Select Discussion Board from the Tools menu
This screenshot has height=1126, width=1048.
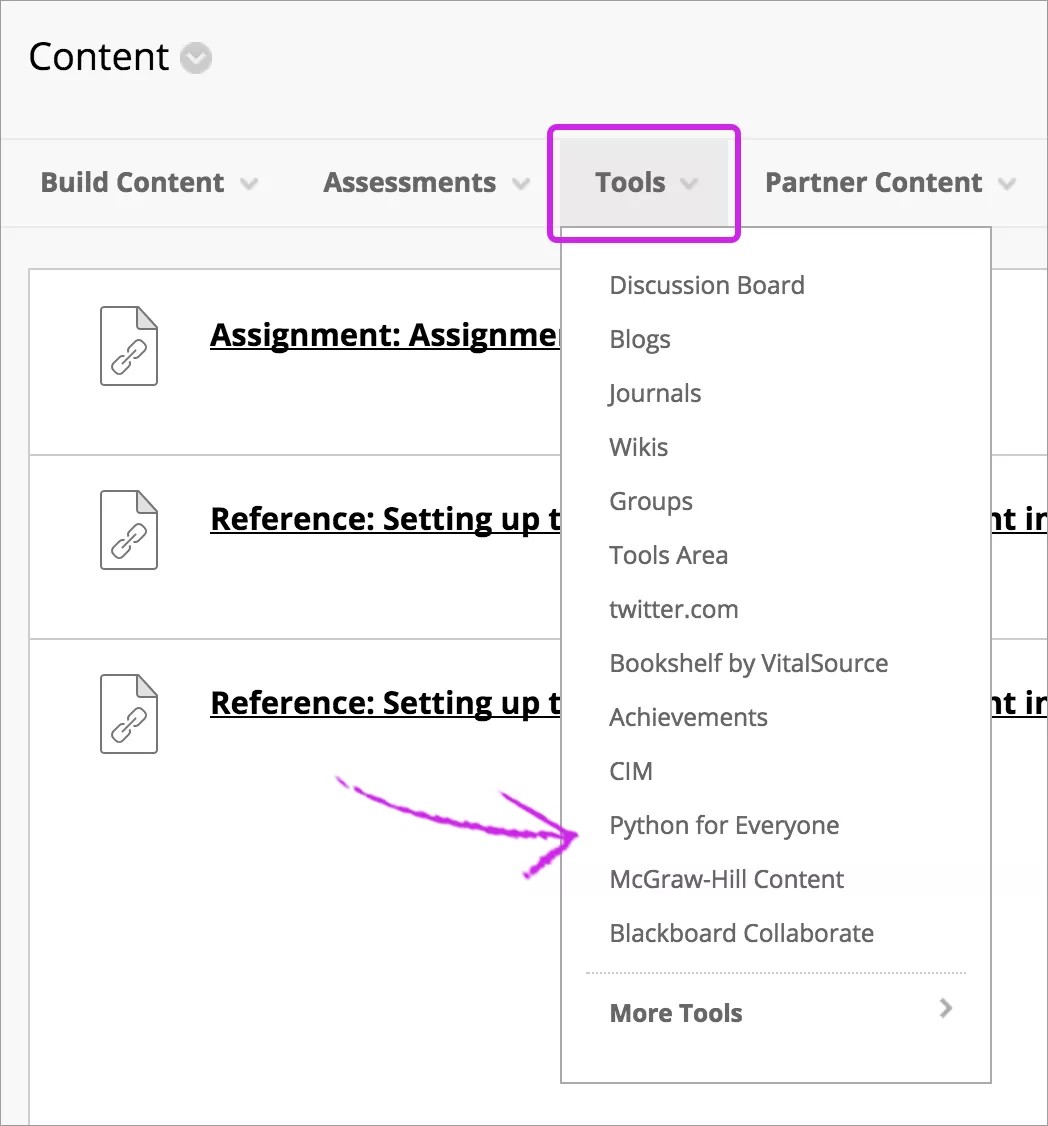707,285
